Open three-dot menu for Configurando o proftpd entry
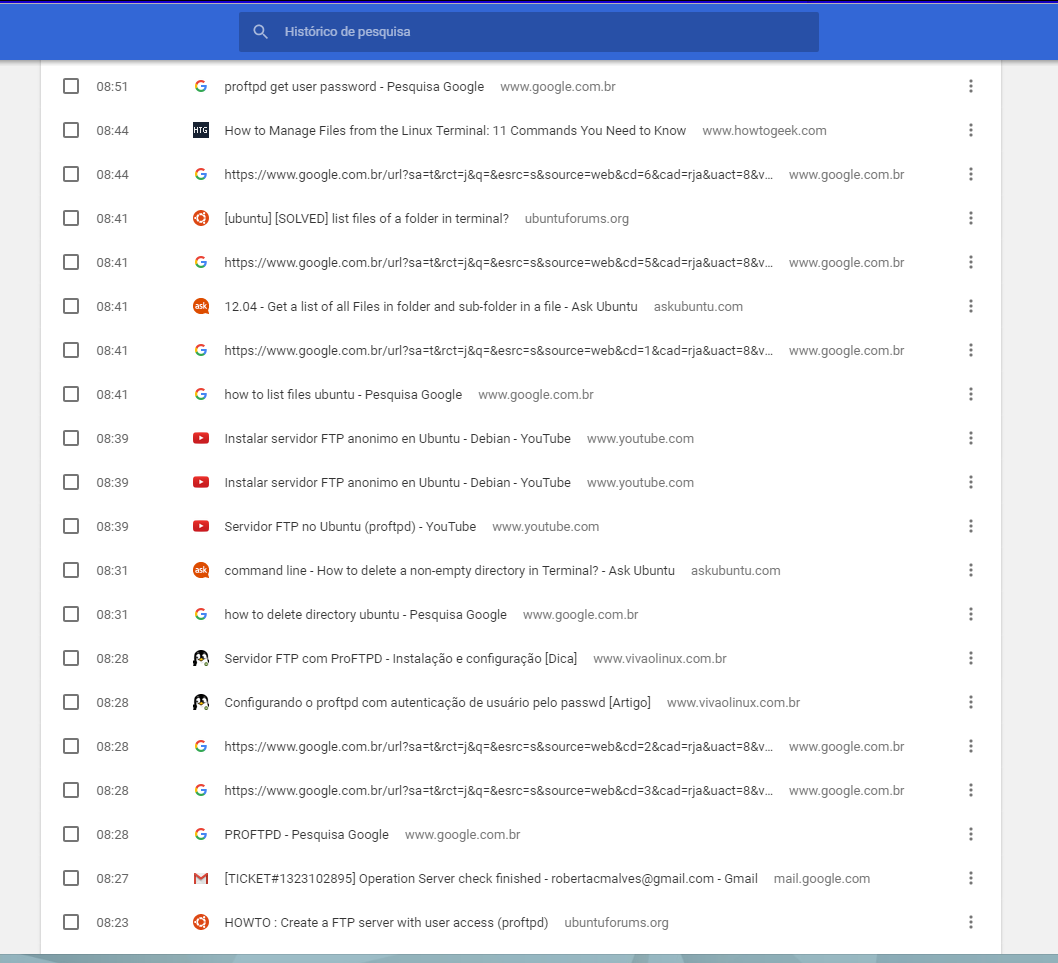The image size is (1058, 963). 970,703
